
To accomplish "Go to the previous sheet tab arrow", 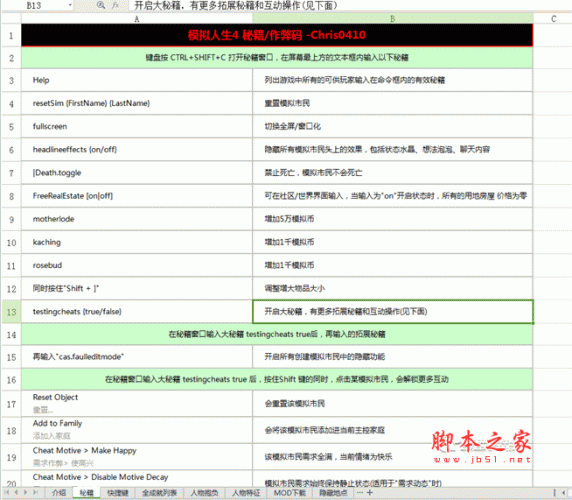I will (x=16, y=492).
